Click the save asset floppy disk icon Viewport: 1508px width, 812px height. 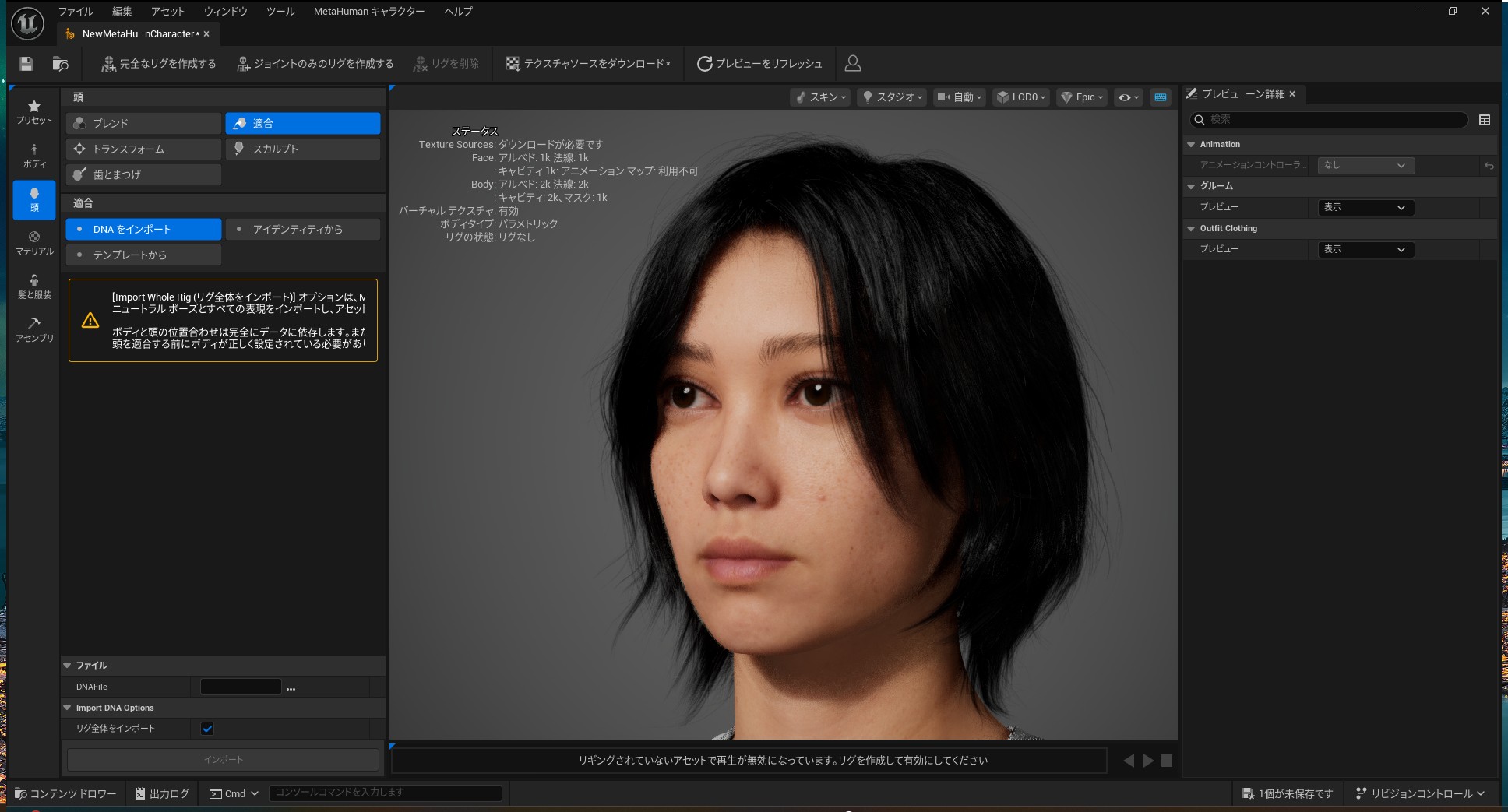(26, 64)
